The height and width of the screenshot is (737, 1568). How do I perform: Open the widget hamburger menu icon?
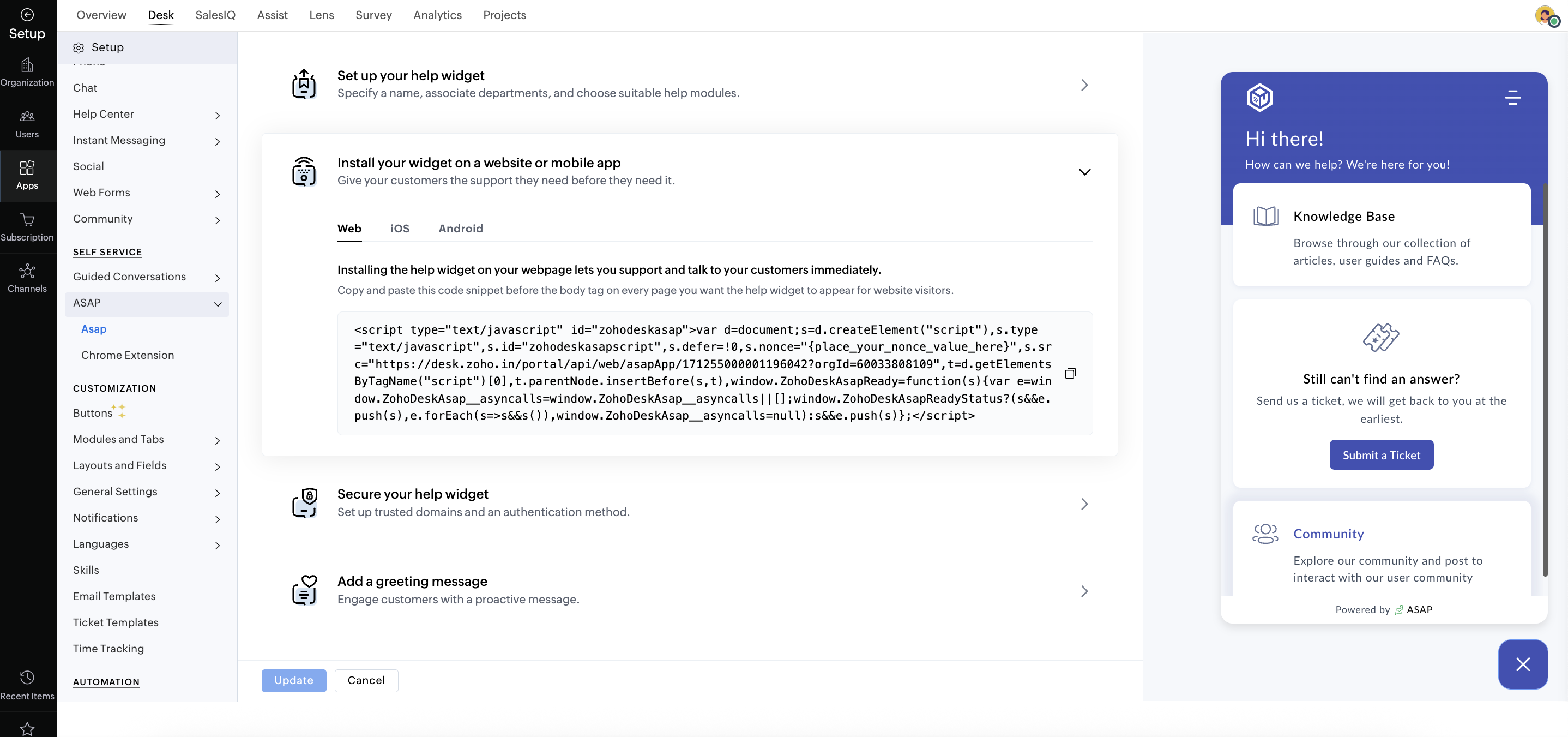[1512, 98]
